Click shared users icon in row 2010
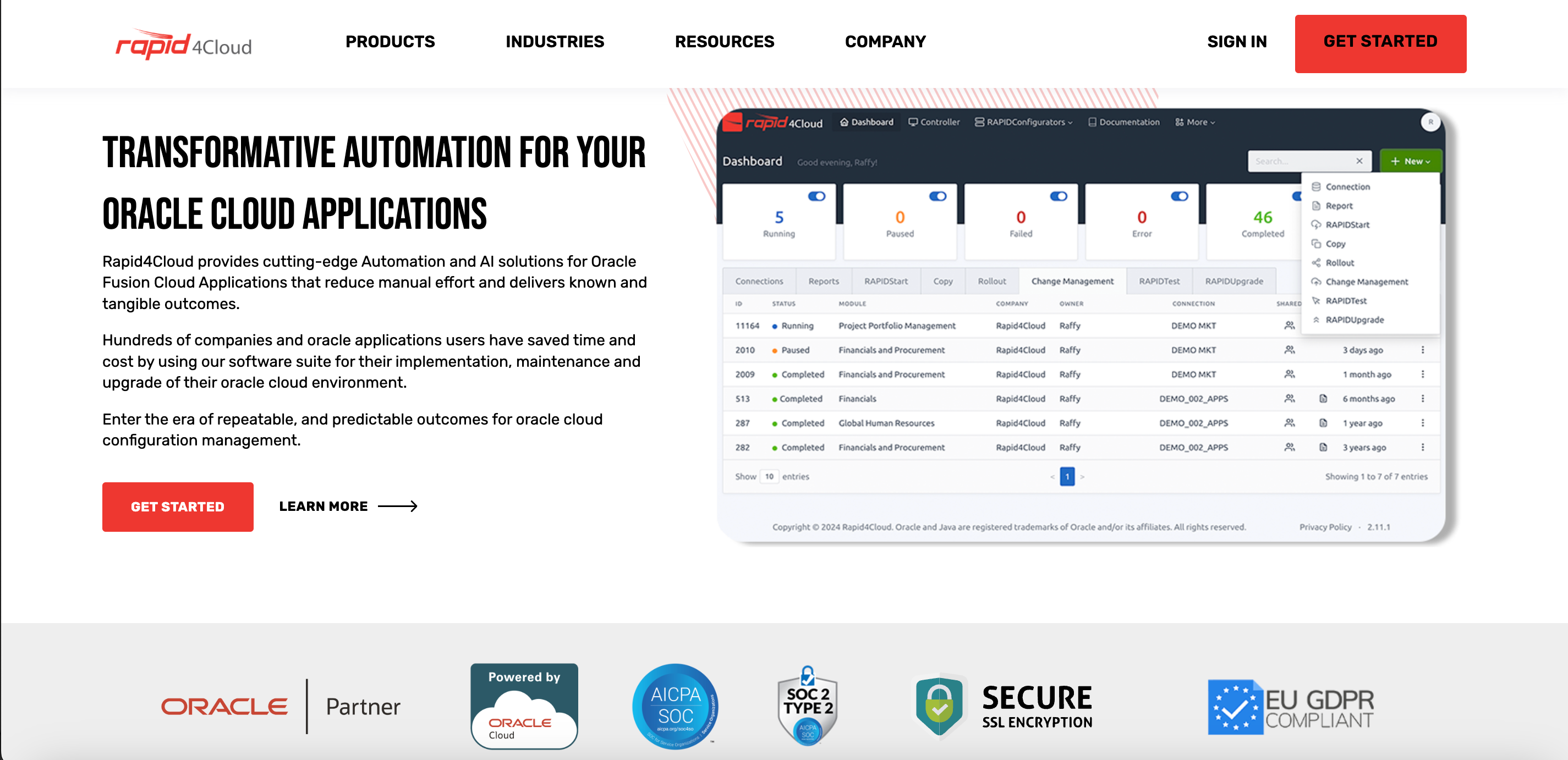Screen dimensions: 1568x760 pyautogui.click(x=1289, y=350)
